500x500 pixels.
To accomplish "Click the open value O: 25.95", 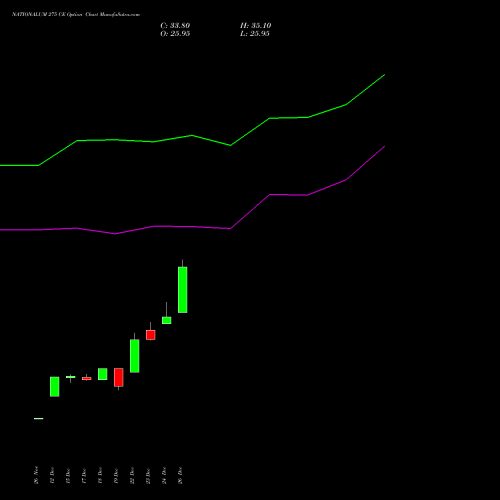I will [x=175, y=34].
